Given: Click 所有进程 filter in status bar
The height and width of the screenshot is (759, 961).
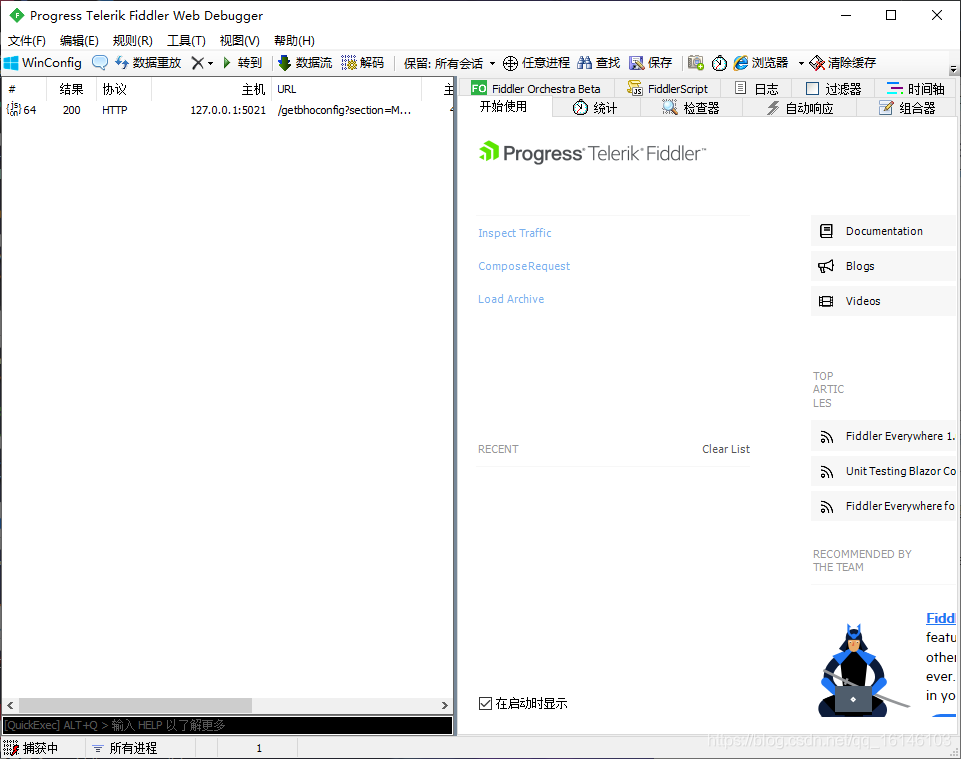Looking at the screenshot, I should pos(125,748).
